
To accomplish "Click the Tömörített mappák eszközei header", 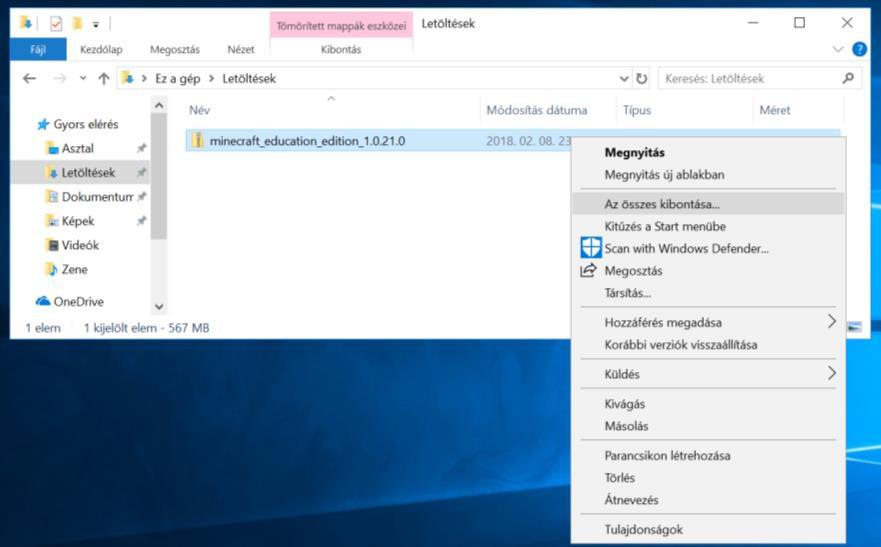I will pos(341,26).
